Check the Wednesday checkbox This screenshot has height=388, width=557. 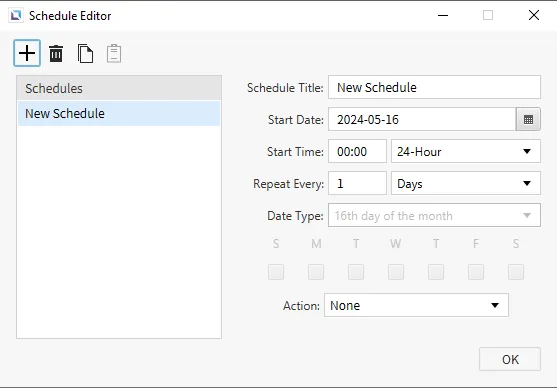(x=396, y=272)
